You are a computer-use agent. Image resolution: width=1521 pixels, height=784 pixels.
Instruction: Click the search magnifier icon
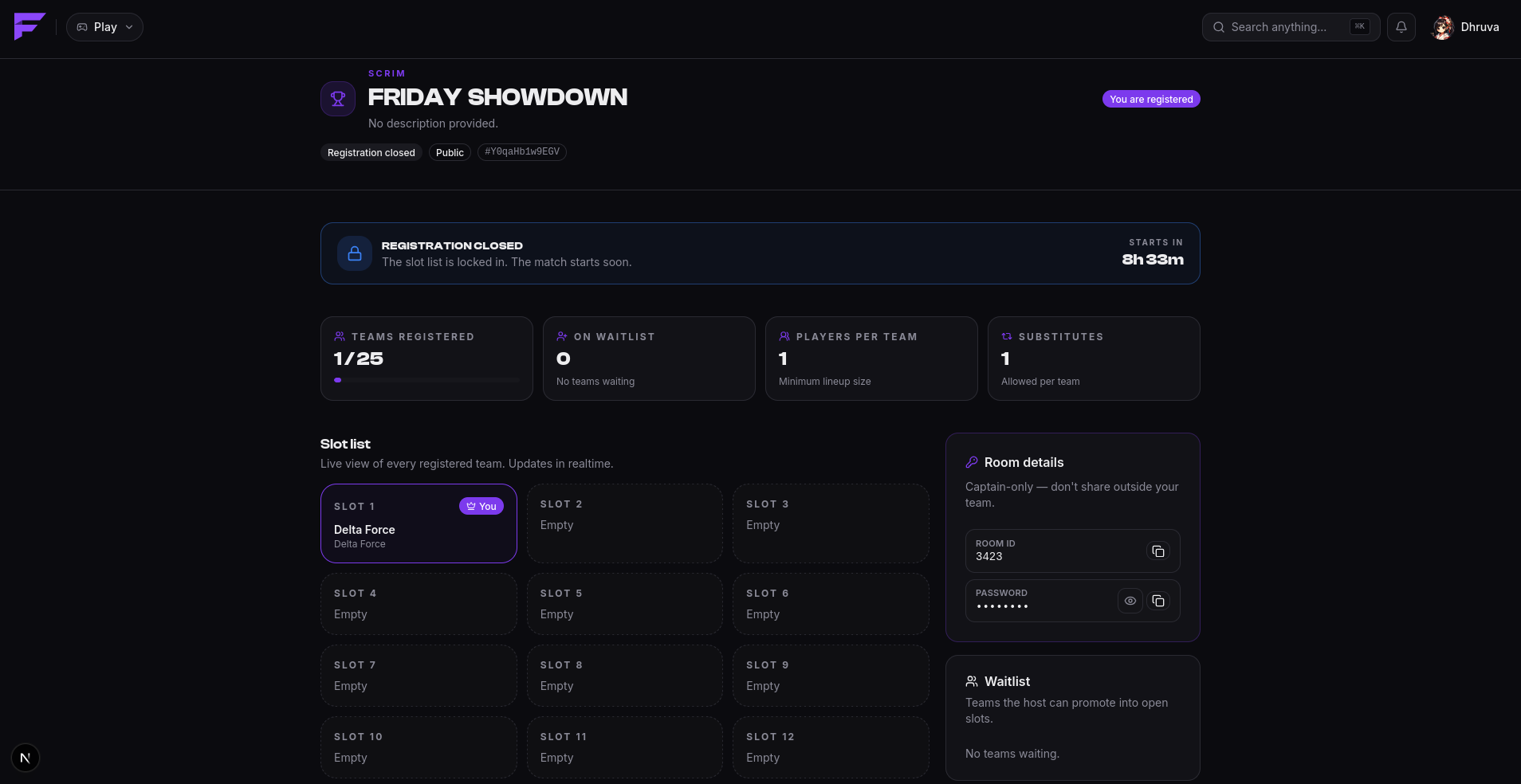pos(1219,27)
